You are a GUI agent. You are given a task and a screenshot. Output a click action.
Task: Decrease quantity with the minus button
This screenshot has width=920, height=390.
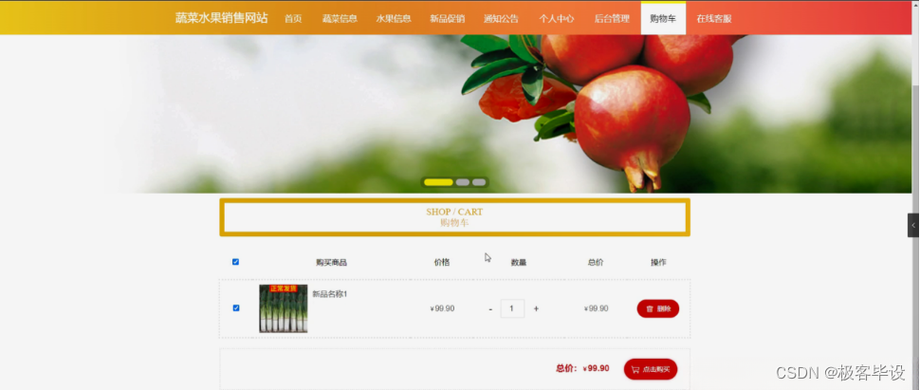click(491, 309)
